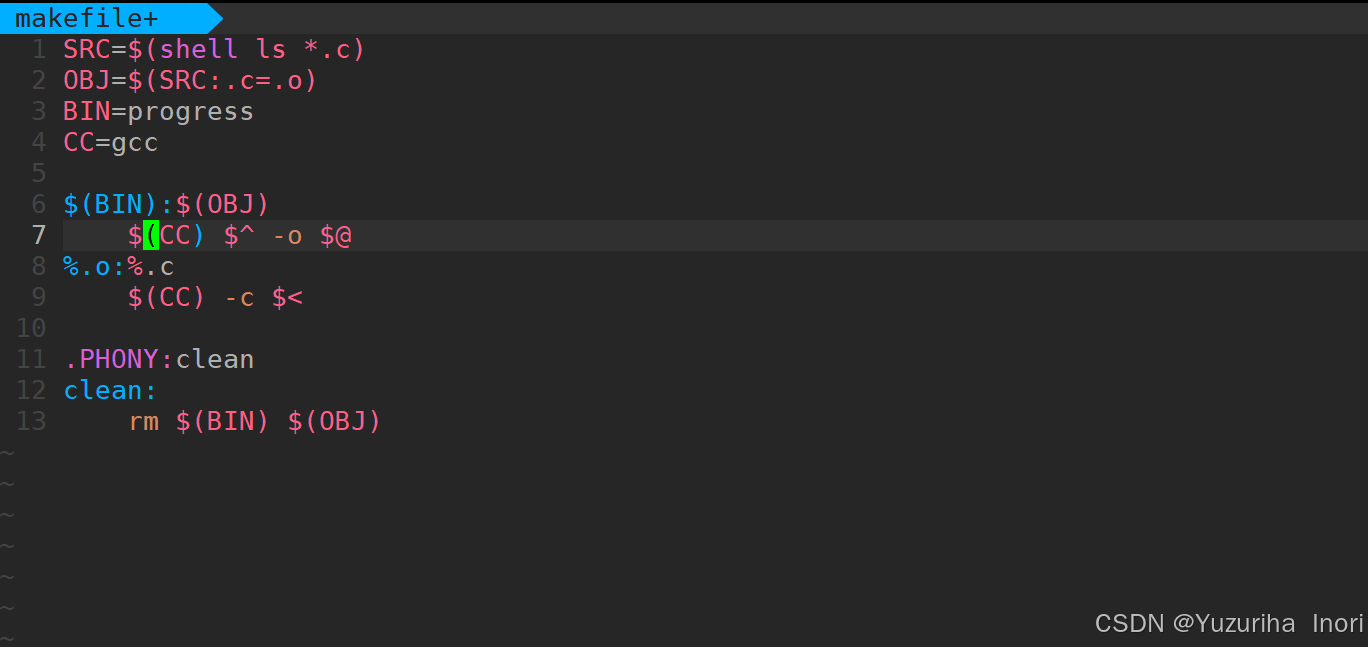
Task: Click gcc value on line 4
Action: [135, 142]
